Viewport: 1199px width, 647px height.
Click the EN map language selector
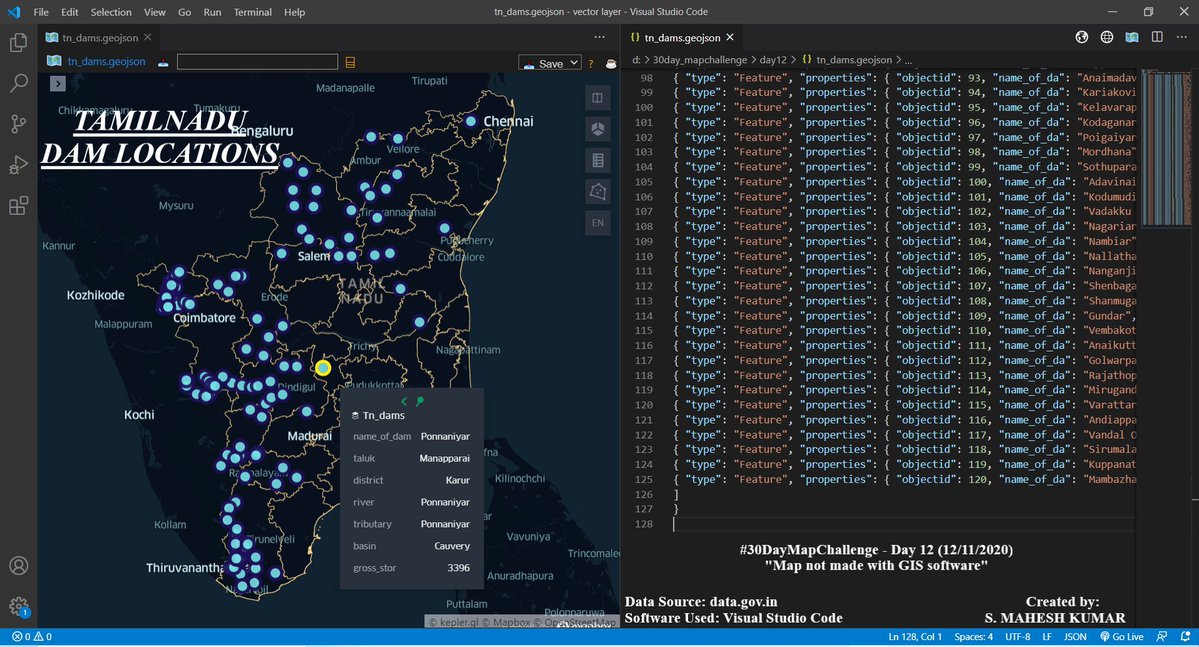[x=597, y=222]
